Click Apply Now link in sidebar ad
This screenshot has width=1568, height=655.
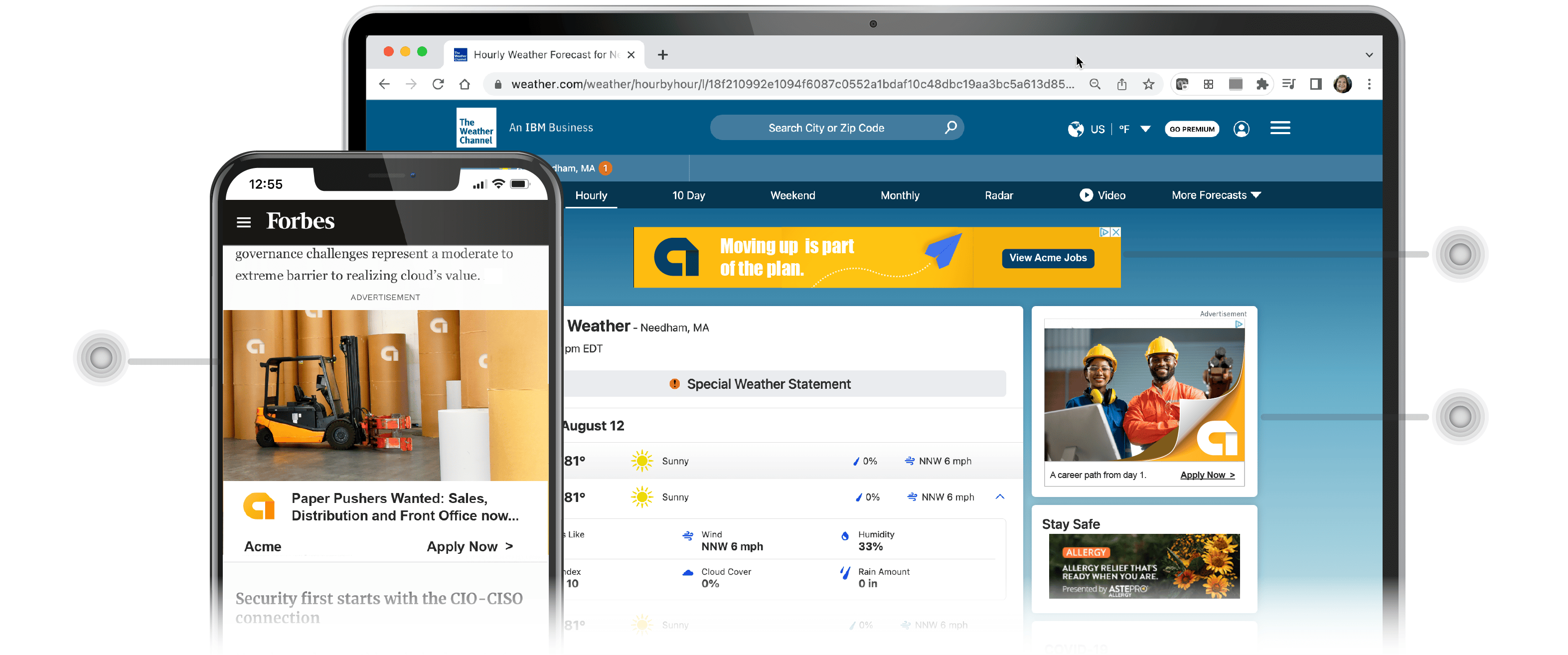(1207, 475)
